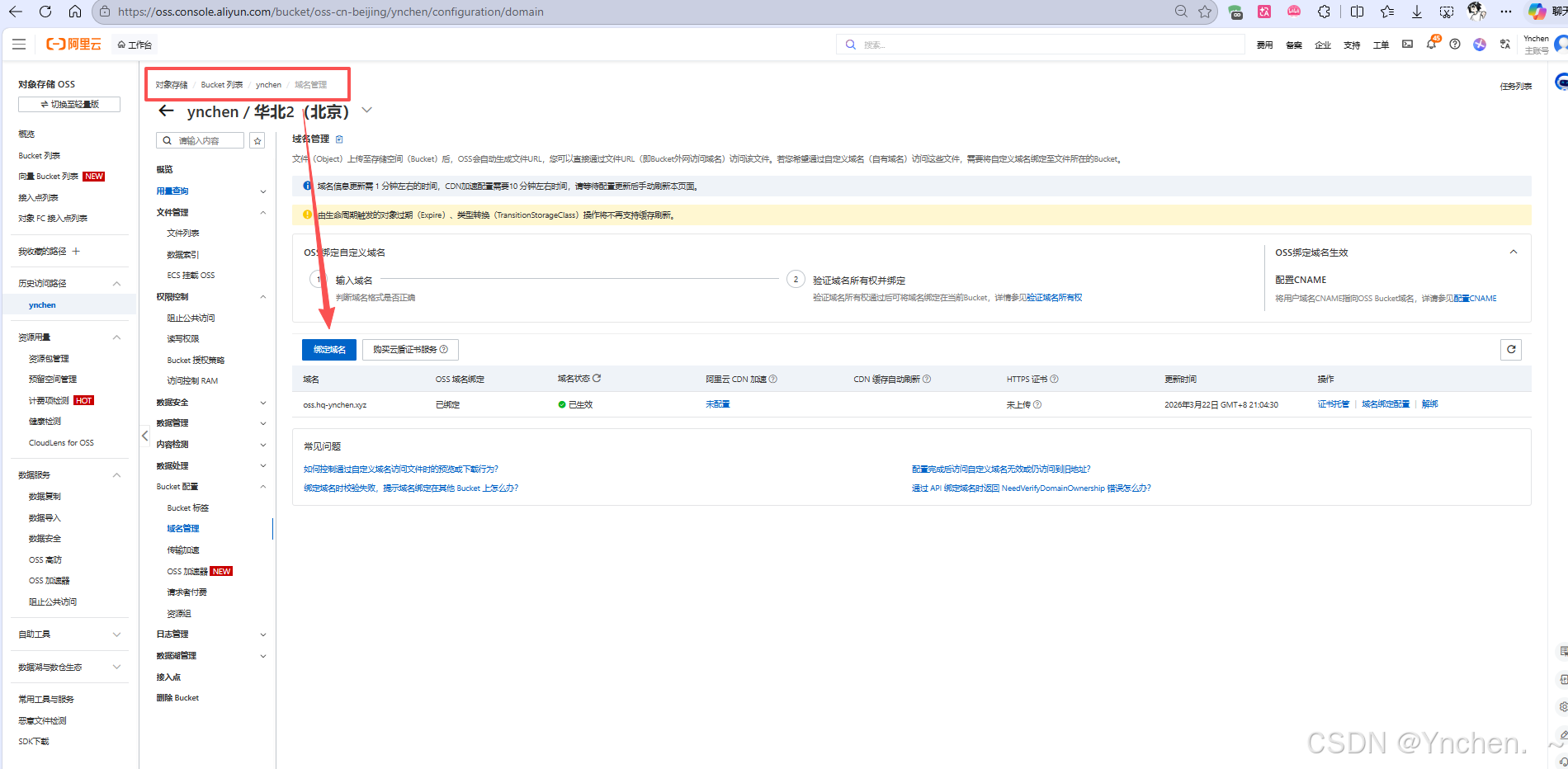Open 证书托管 for oss.hq-ynchen.xyz
The height and width of the screenshot is (769, 1568).
(x=1334, y=404)
